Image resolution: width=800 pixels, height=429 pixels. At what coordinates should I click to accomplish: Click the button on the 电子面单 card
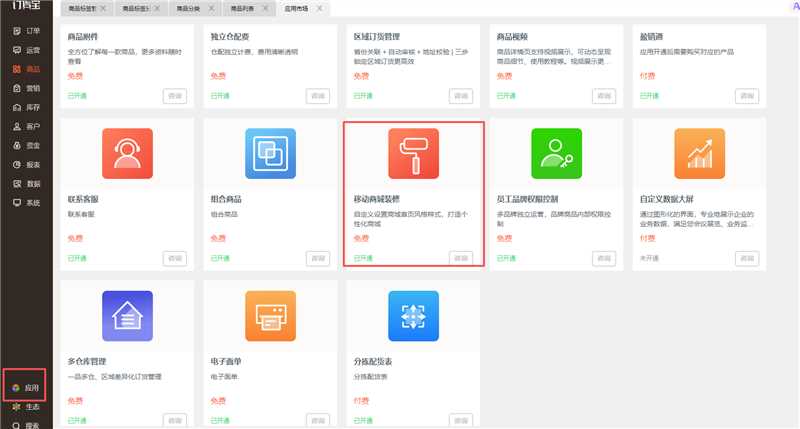pos(318,421)
